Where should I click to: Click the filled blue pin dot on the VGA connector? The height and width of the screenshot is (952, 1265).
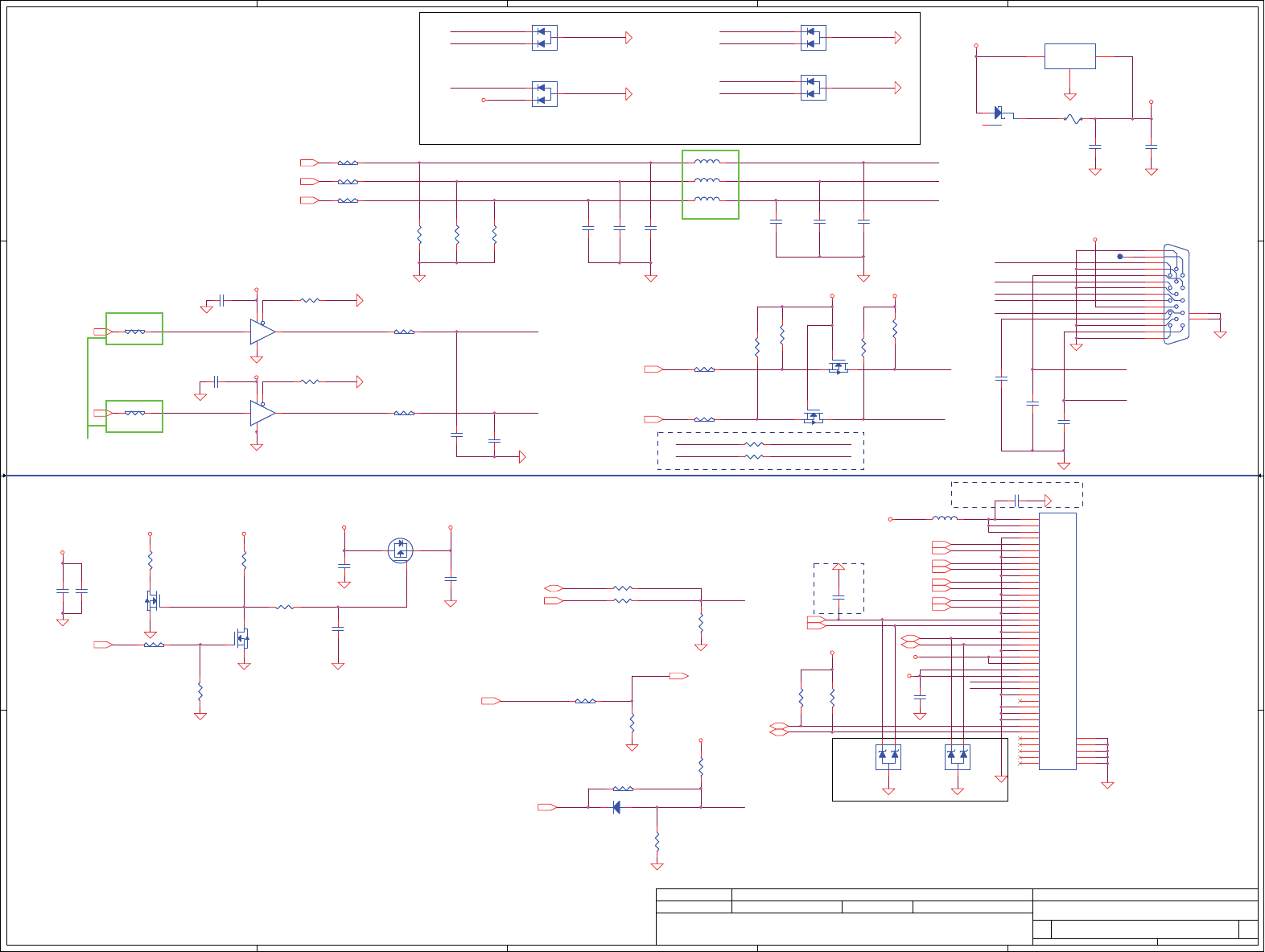tap(1120, 257)
